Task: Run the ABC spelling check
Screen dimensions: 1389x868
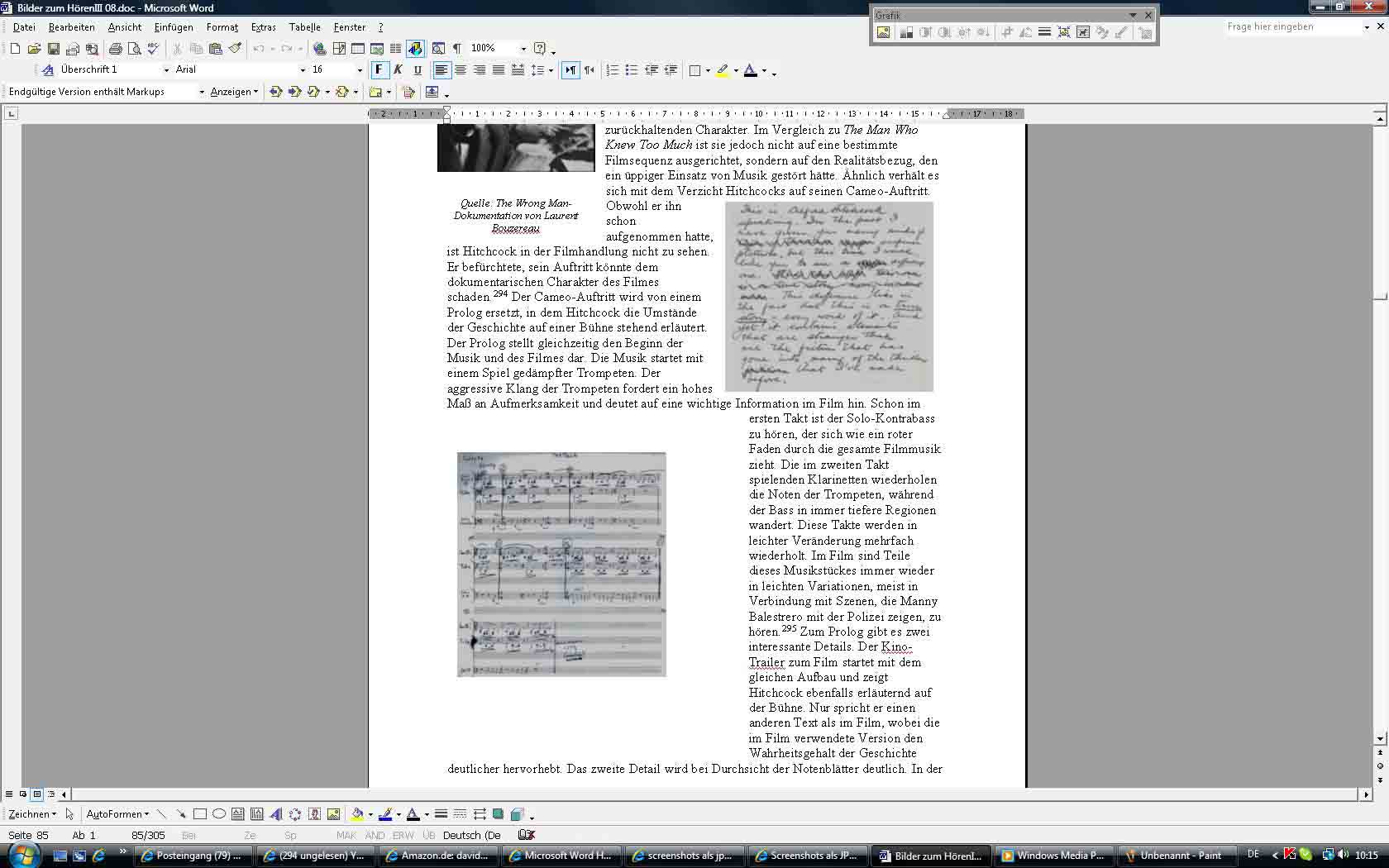Action: pos(153,49)
